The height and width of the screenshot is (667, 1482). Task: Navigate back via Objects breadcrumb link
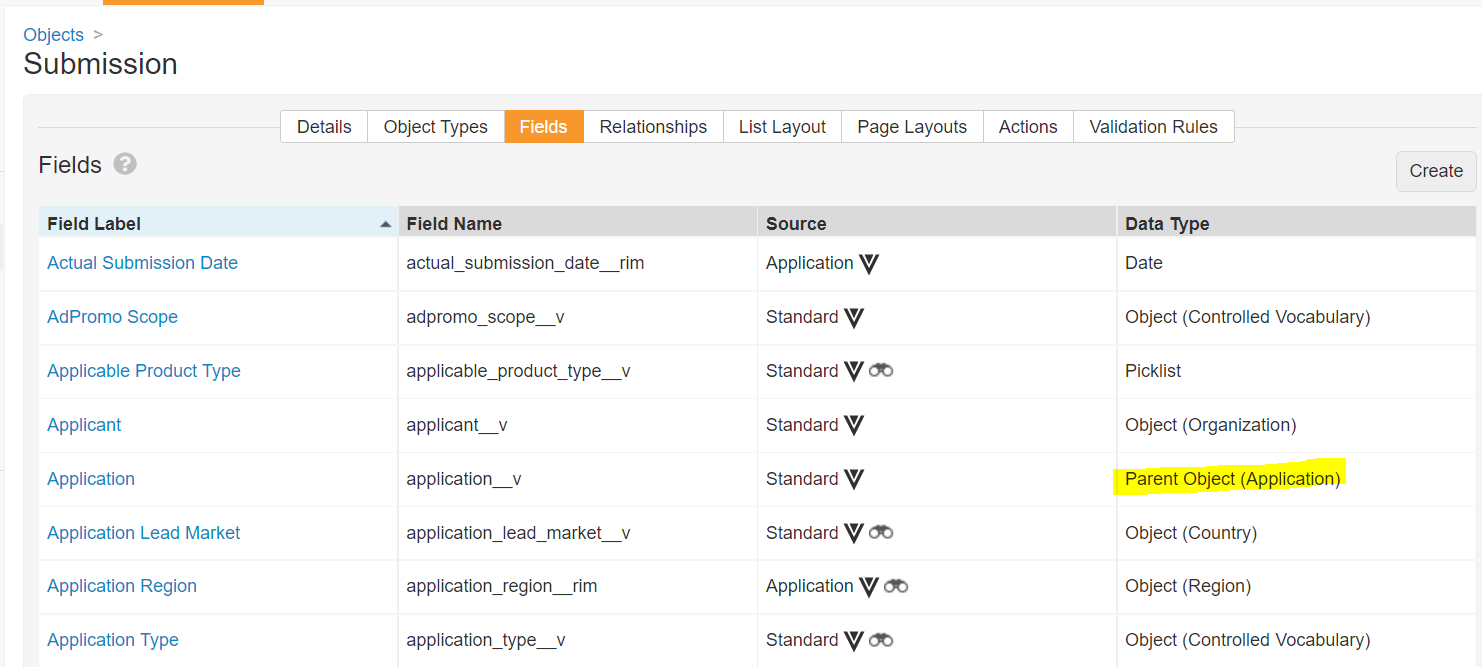tap(53, 34)
